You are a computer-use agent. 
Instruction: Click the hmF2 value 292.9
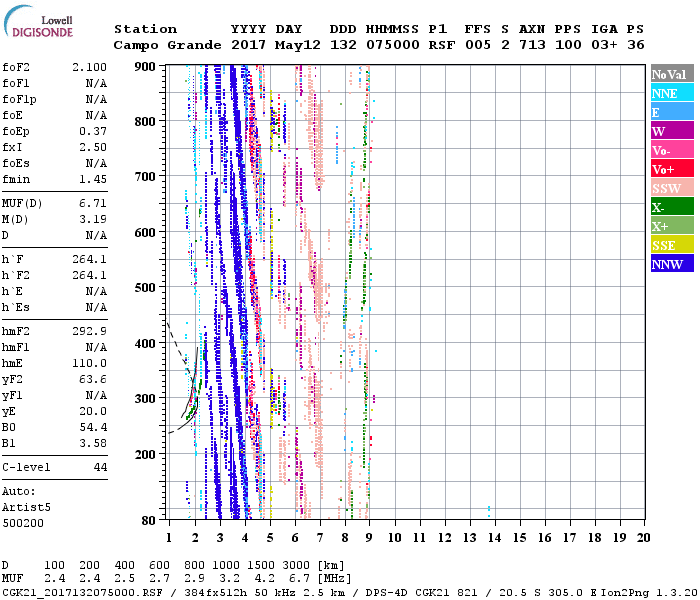pos(89,331)
